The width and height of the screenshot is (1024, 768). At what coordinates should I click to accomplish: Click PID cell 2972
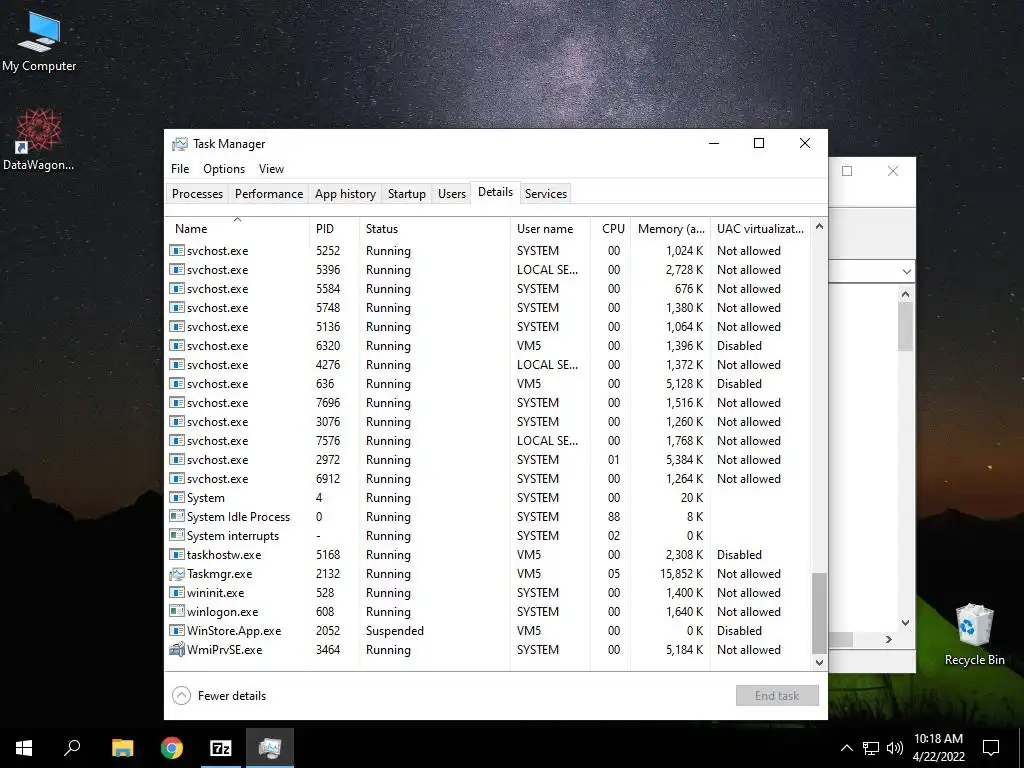[x=328, y=460]
